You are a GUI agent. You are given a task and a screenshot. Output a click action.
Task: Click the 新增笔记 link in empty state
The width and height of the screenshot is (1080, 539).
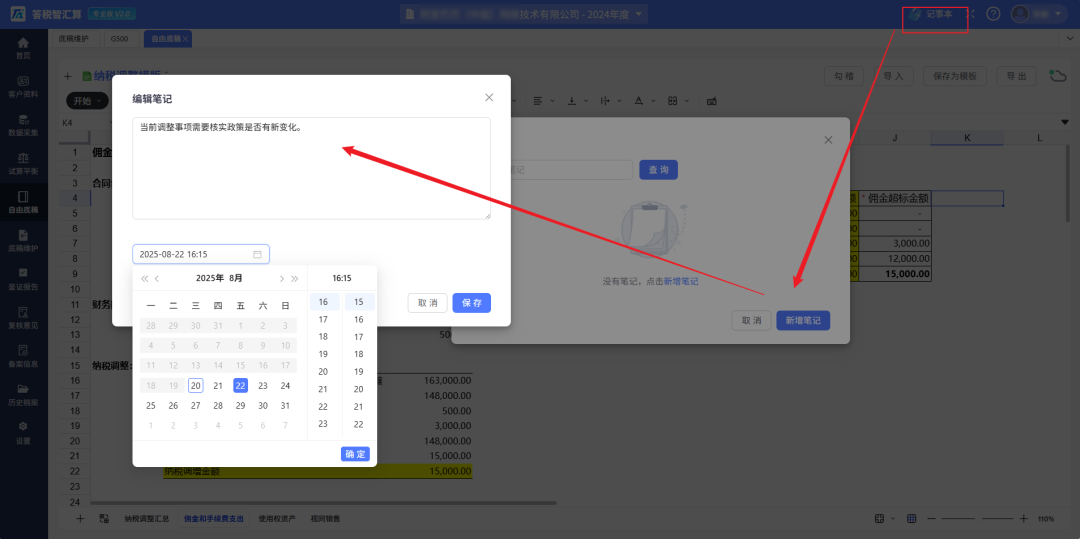click(681, 282)
